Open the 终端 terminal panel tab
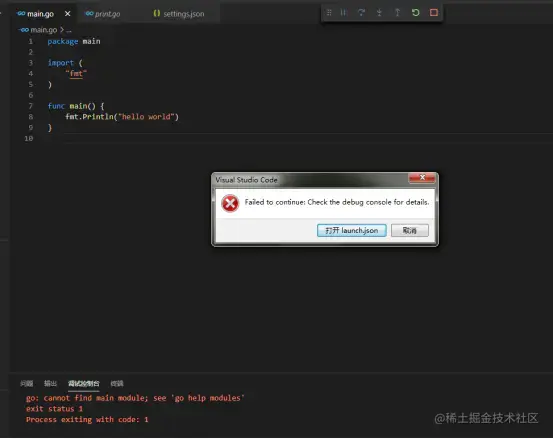Viewport: 553px width, 439px height. [117, 383]
